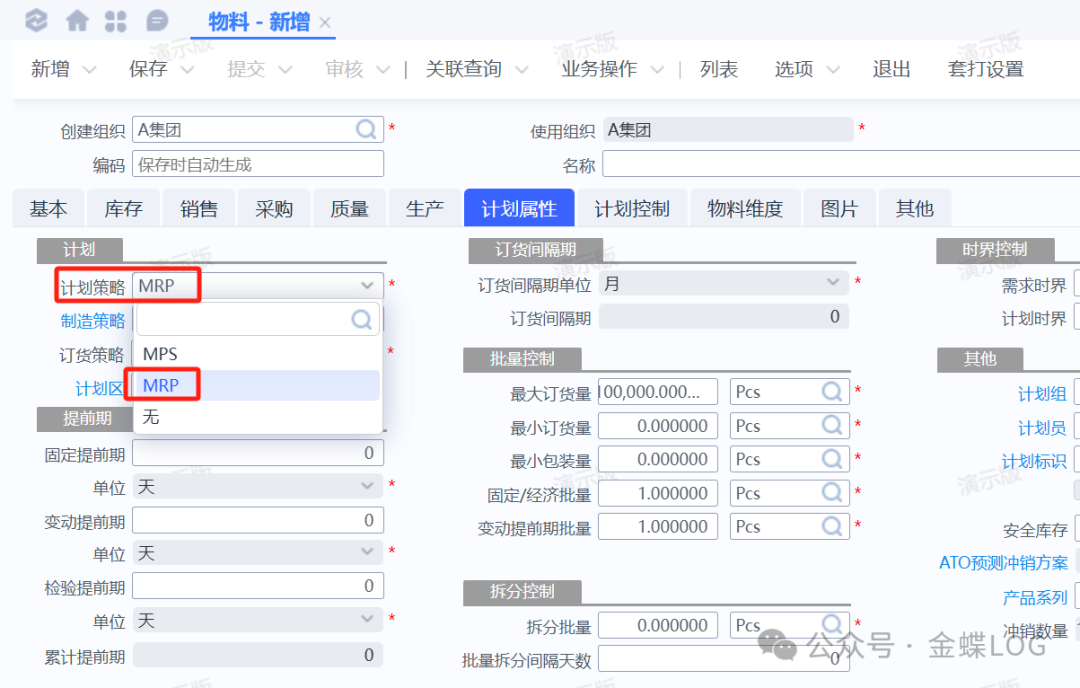1080x688 pixels.
Task: Select MPS from the strategy list
Action: (160, 354)
